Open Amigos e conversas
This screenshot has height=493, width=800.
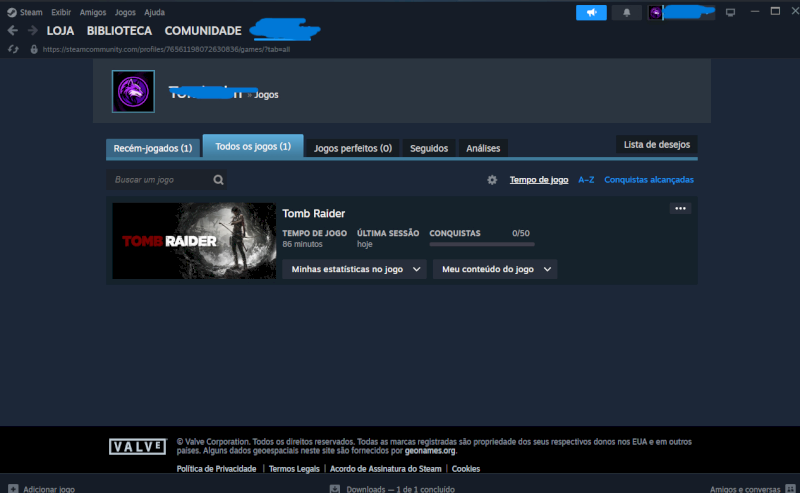(745, 489)
